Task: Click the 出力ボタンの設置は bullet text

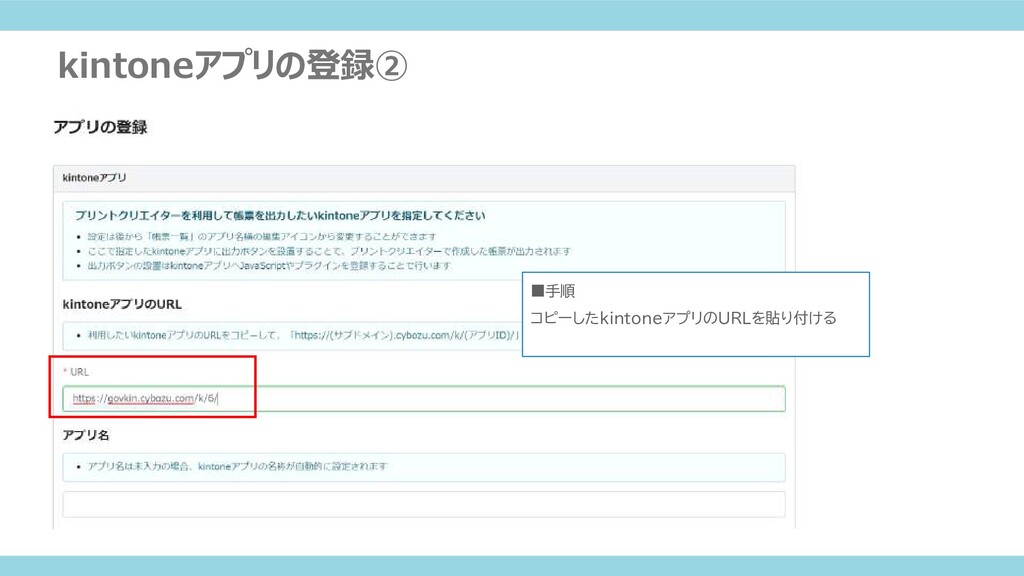Action: (269, 266)
